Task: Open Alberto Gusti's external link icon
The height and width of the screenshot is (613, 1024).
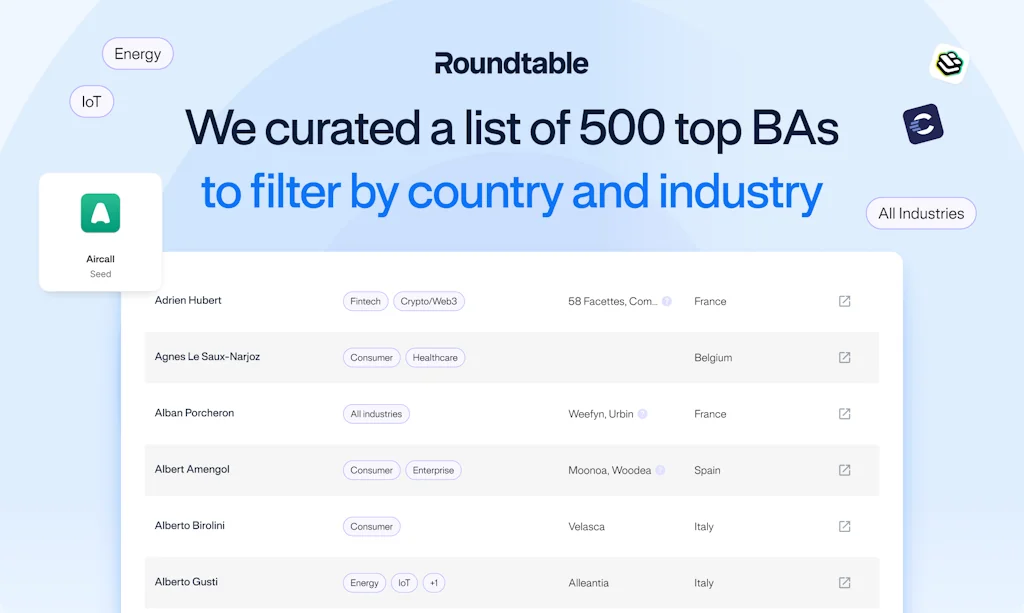Action: pos(844,582)
